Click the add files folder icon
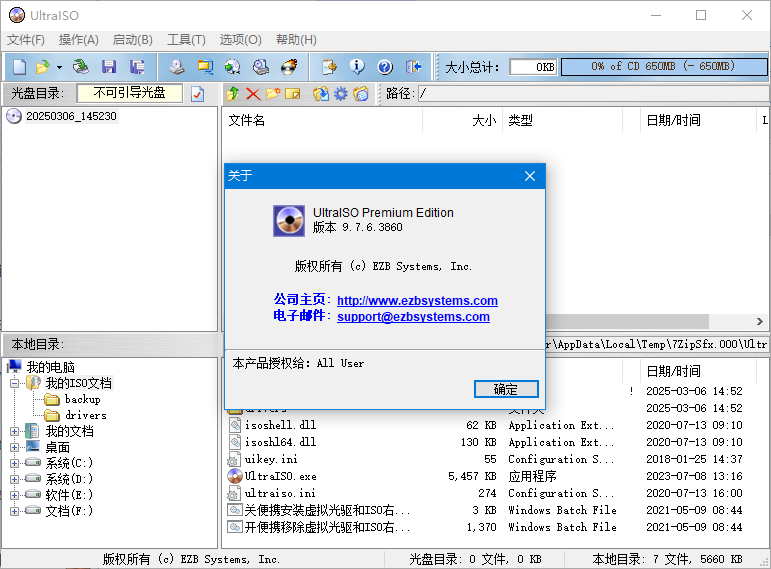The image size is (771, 569). 321,93
